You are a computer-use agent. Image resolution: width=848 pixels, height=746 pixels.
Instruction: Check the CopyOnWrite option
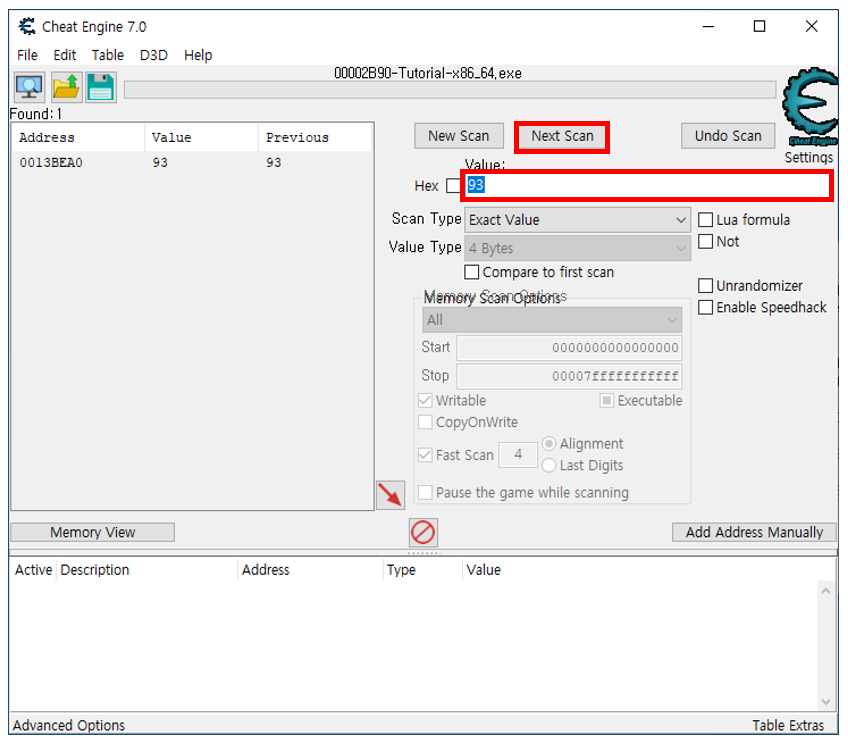coord(425,422)
